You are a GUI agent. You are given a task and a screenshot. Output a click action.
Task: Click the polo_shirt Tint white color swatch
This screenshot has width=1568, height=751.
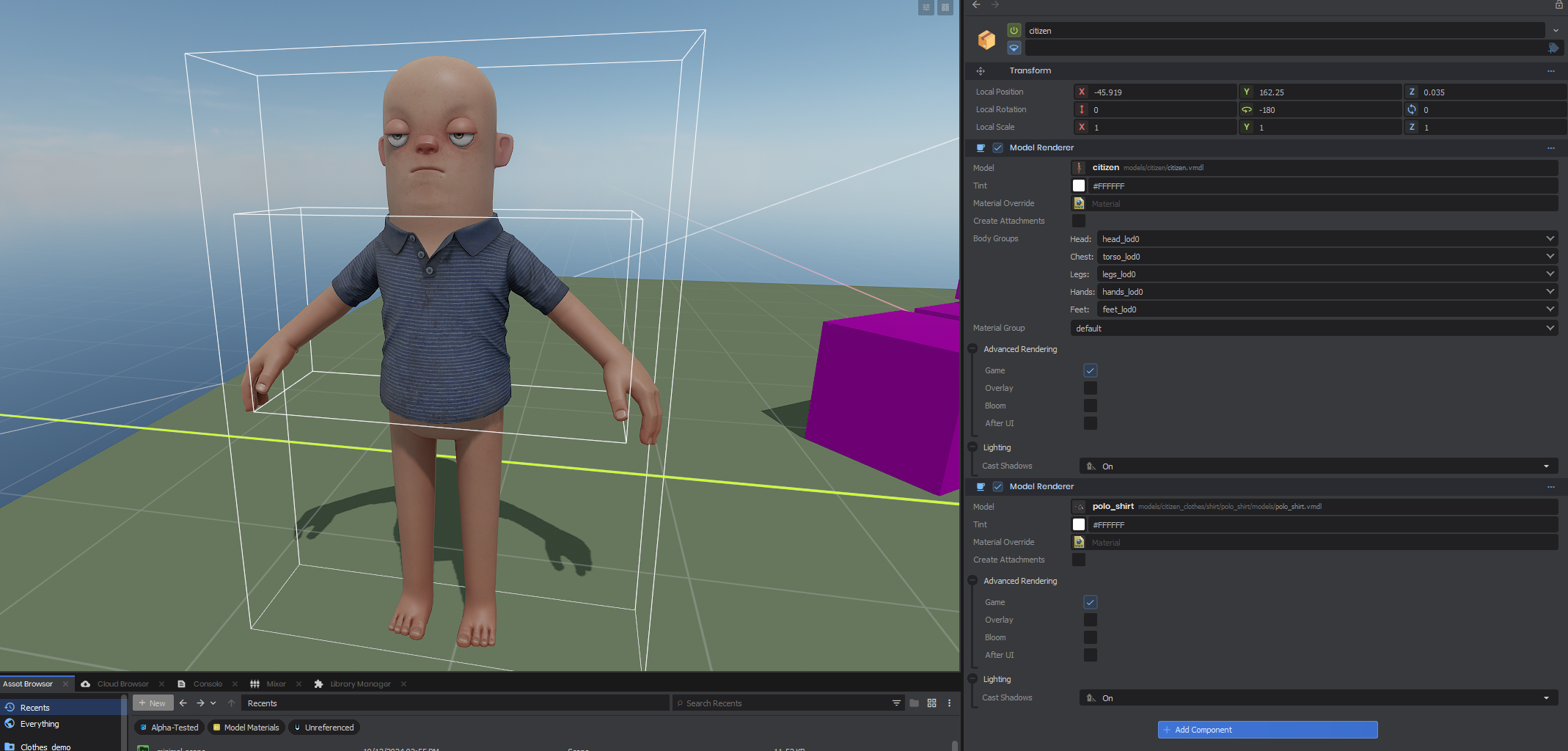(x=1079, y=525)
